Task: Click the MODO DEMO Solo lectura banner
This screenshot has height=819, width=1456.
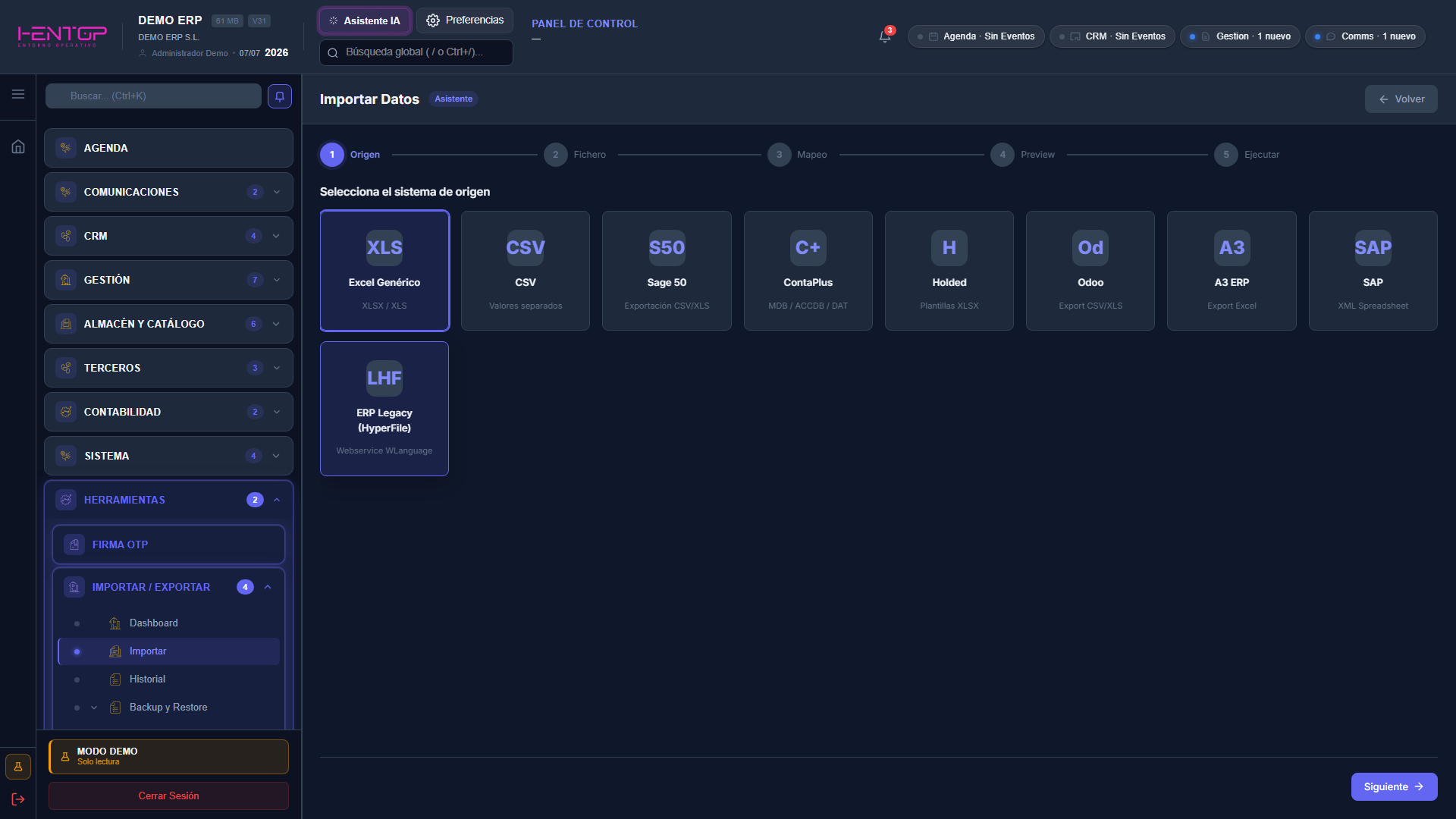Action: [x=168, y=756]
